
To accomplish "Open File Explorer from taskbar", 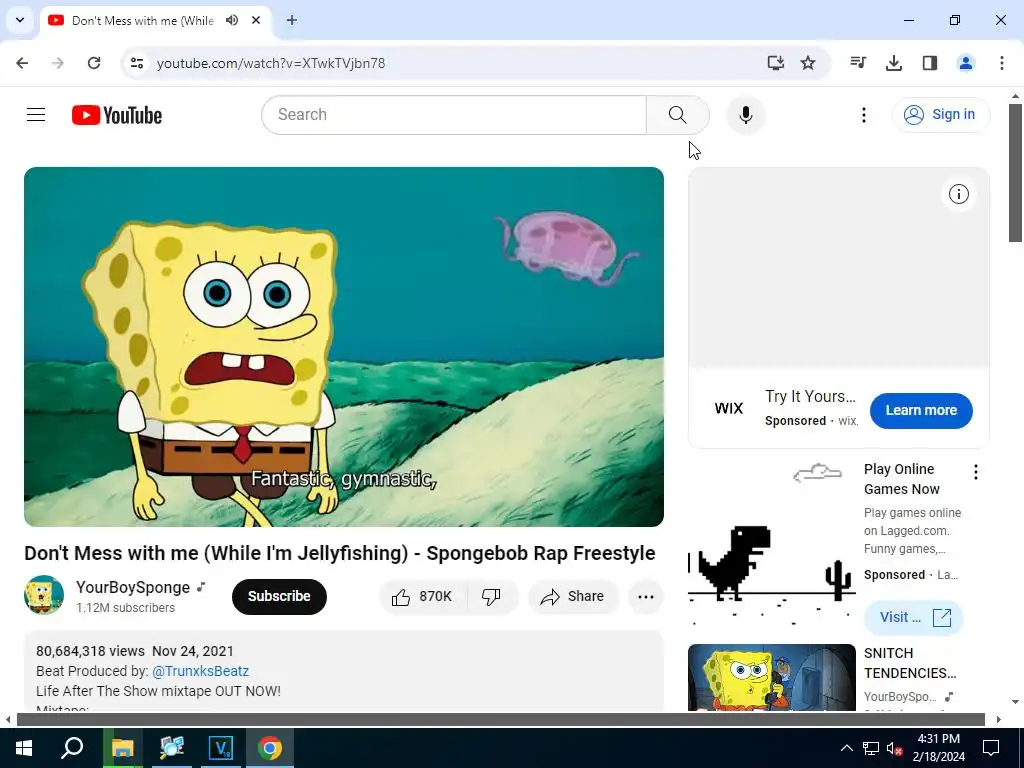I will click(x=122, y=748).
